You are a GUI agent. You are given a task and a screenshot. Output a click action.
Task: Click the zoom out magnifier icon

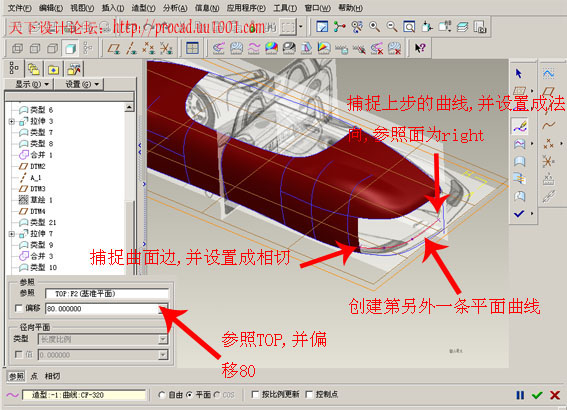click(x=392, y=27)
